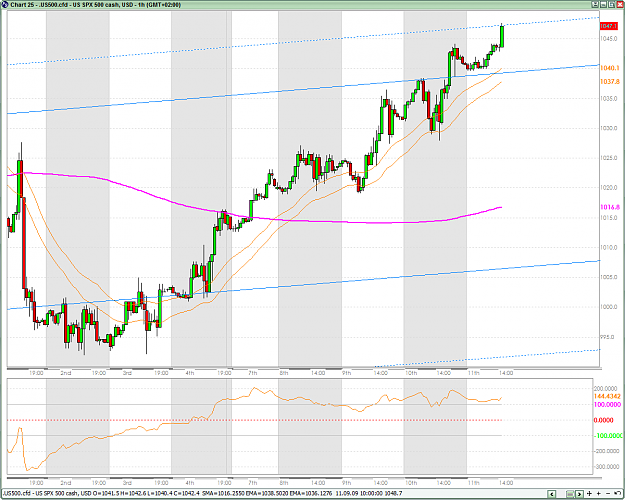The width and height of the screenshot is (625, 500).
Task: Zoom in with the plus icon
Action: coord(599,494)
